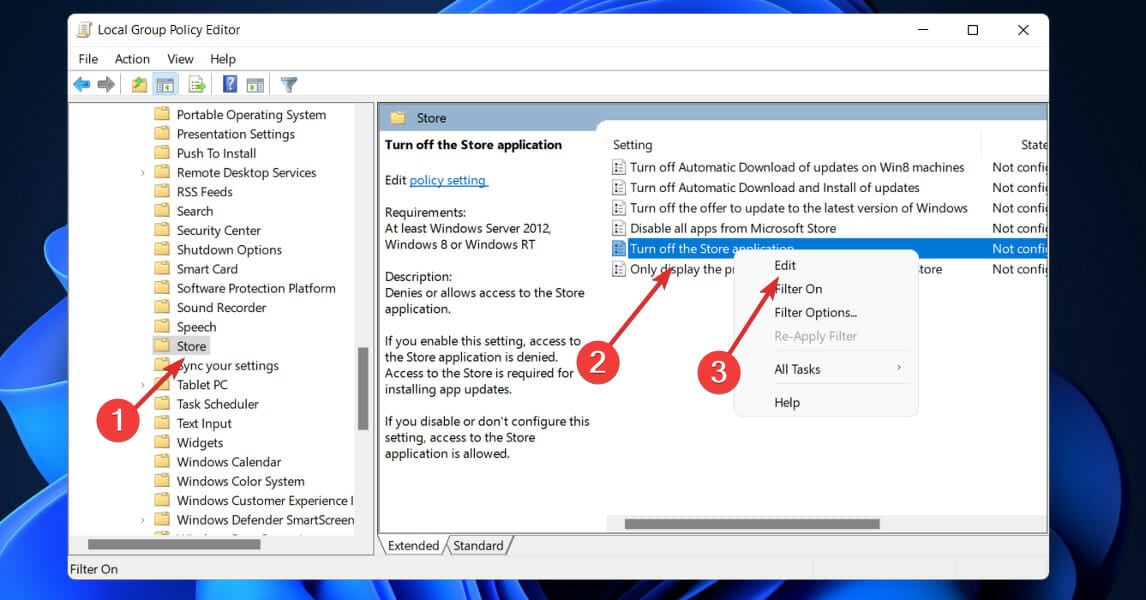Click folder icon next to Sound Recorder
1146x600 pixels.
click(162, 308)
